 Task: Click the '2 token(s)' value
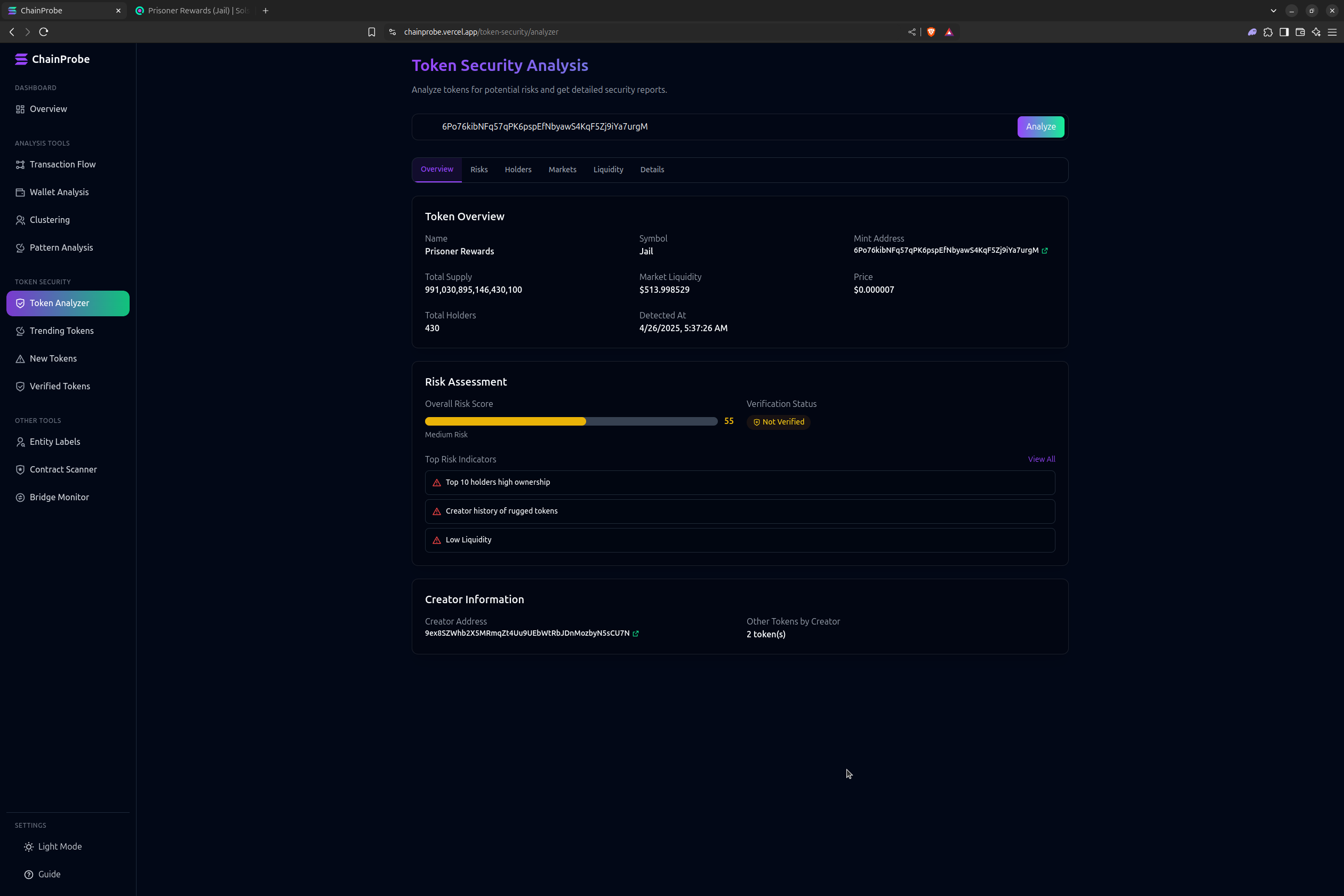[x=766, y=635]
